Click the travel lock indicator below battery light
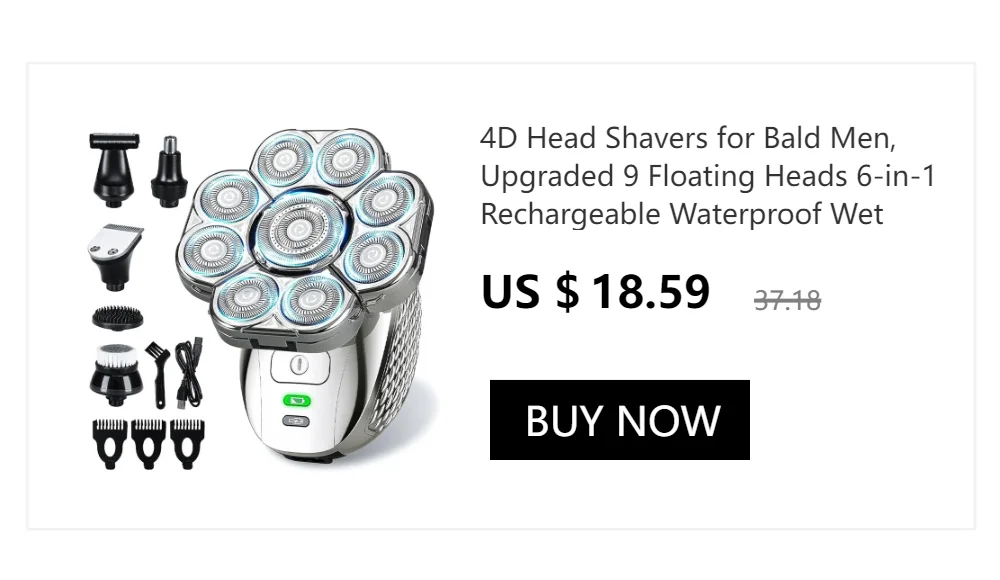This screenshot has height=580, width=1000. [296, 421]
